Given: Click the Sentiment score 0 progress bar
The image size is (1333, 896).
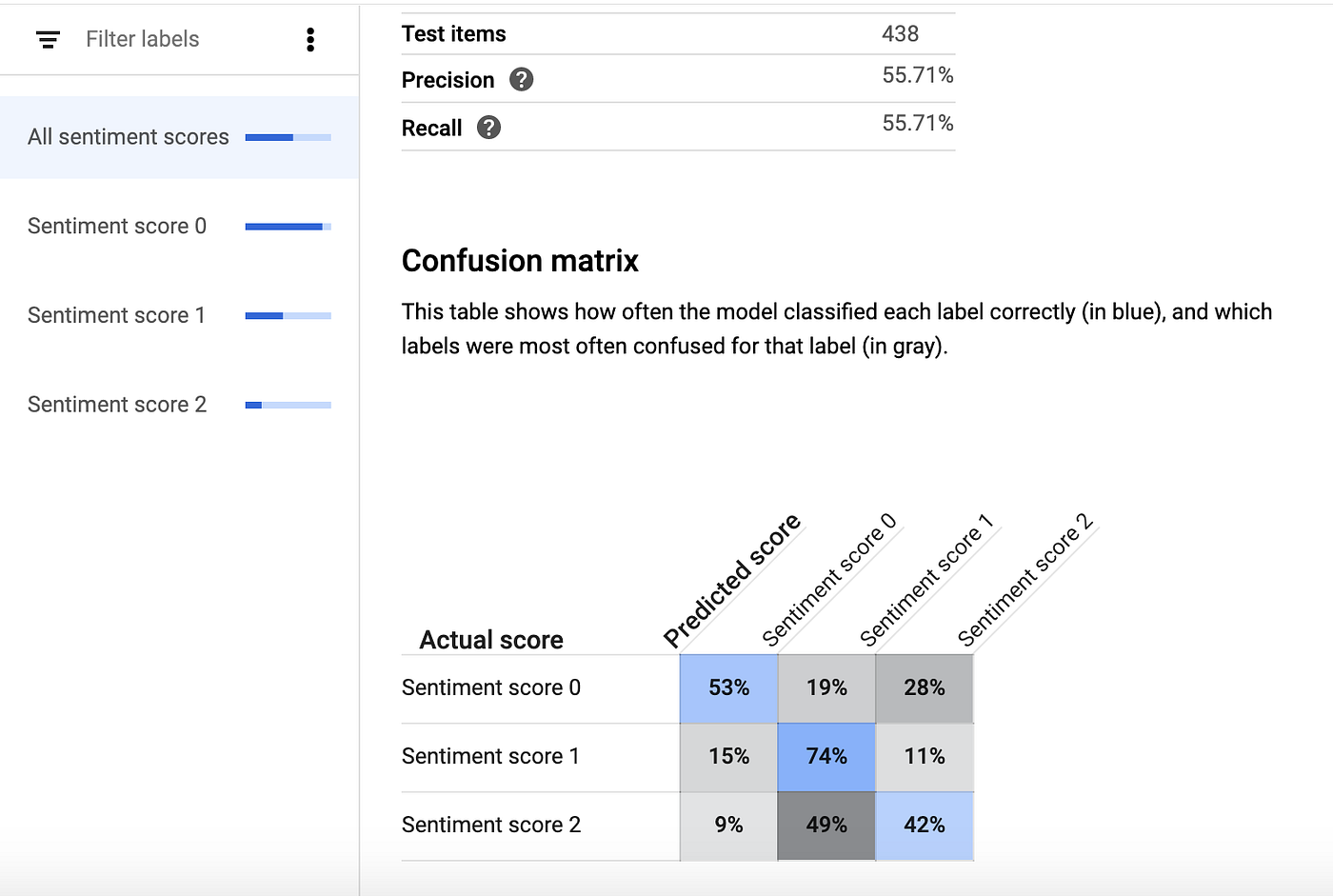Looking at the screenshot, I should pos(288,227).
